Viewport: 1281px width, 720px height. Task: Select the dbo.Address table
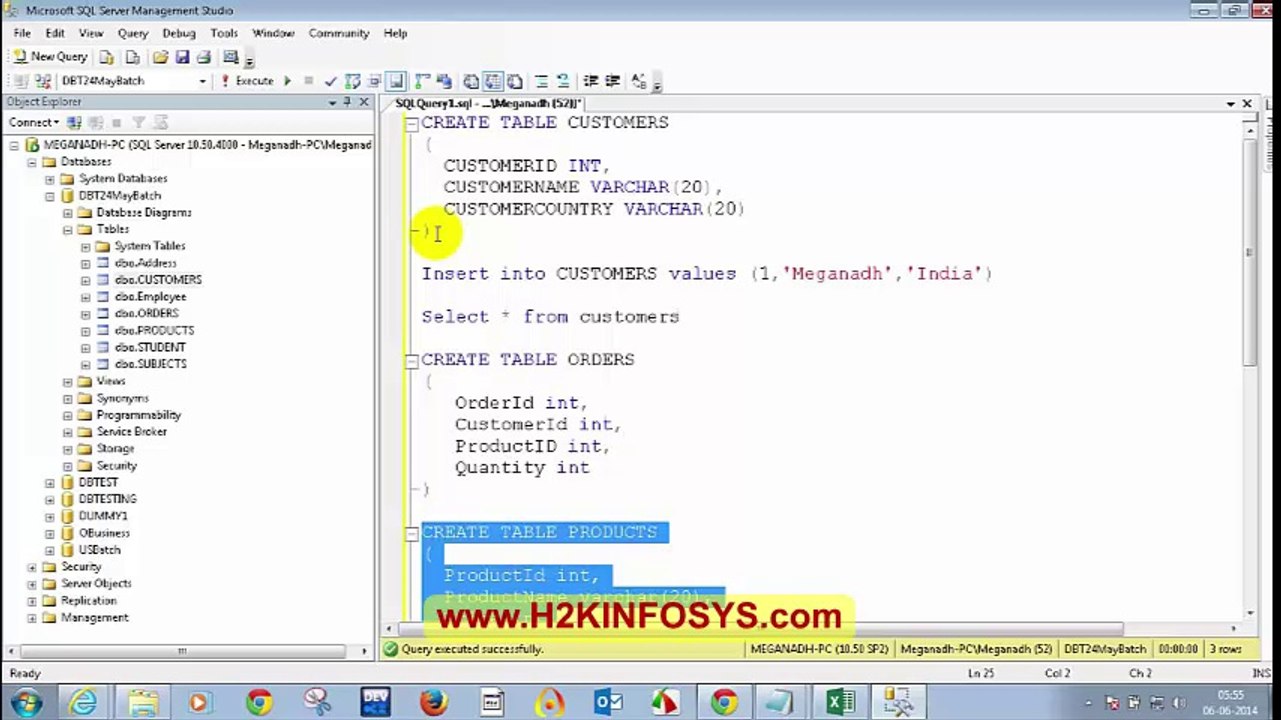145,263
